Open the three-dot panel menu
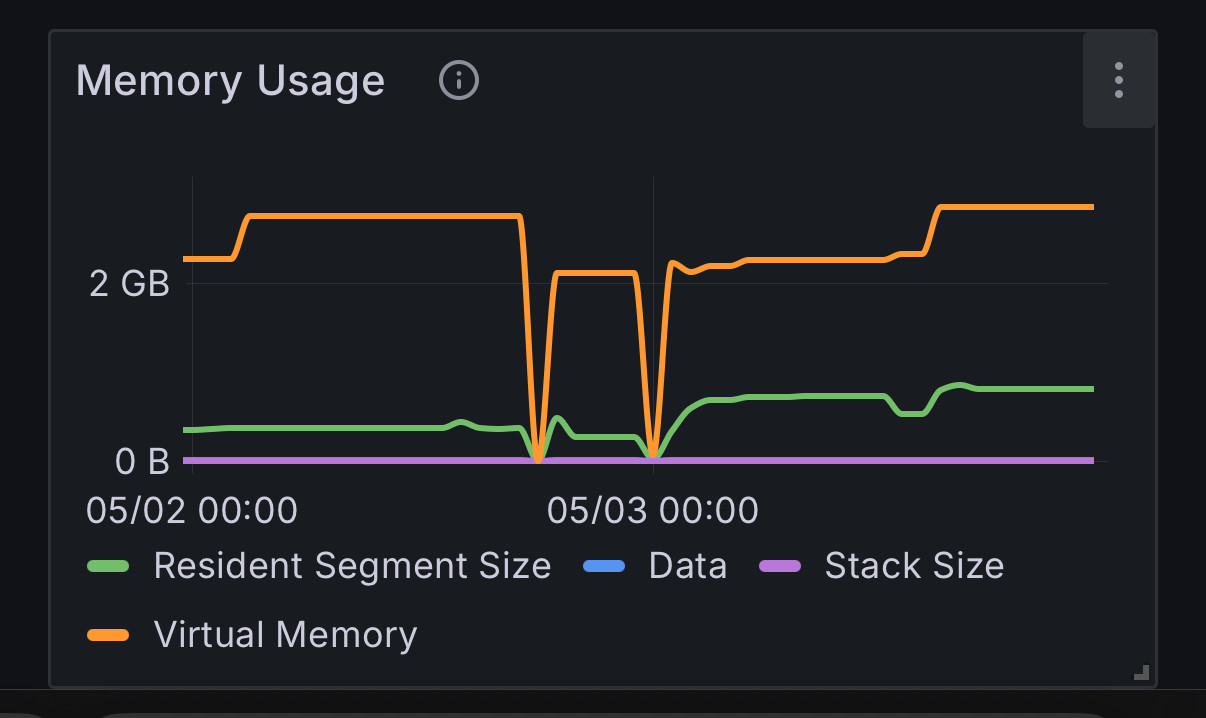1206x718 pixels. (1119, 80)
